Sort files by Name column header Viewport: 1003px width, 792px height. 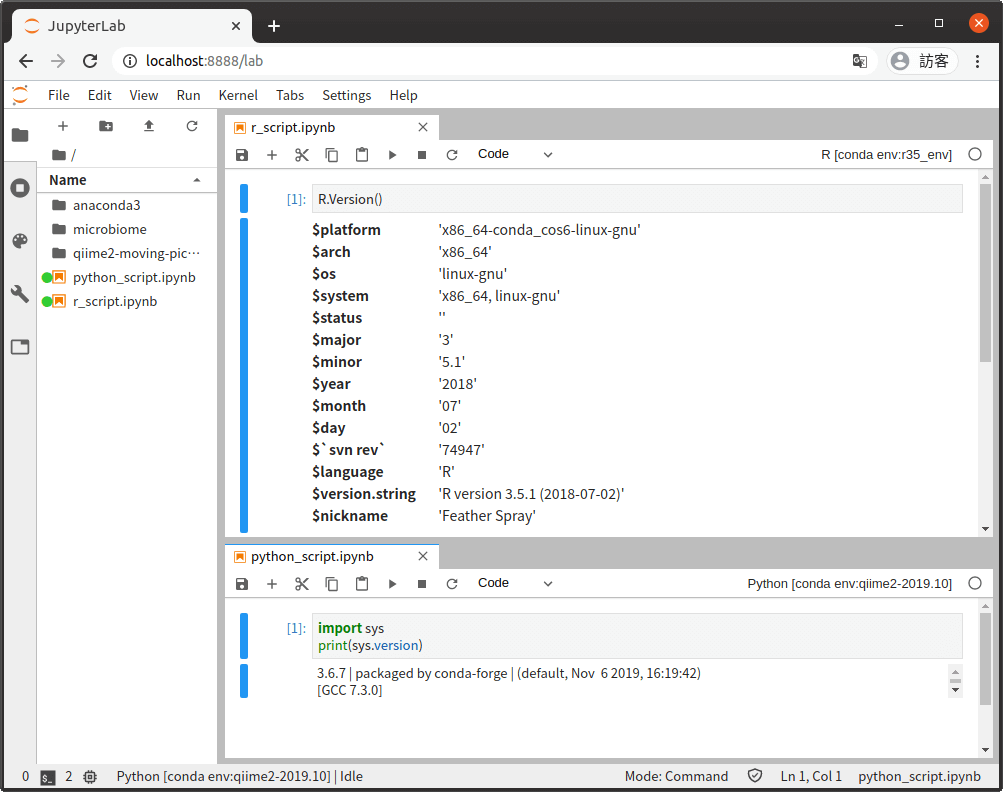pos(125,180)
